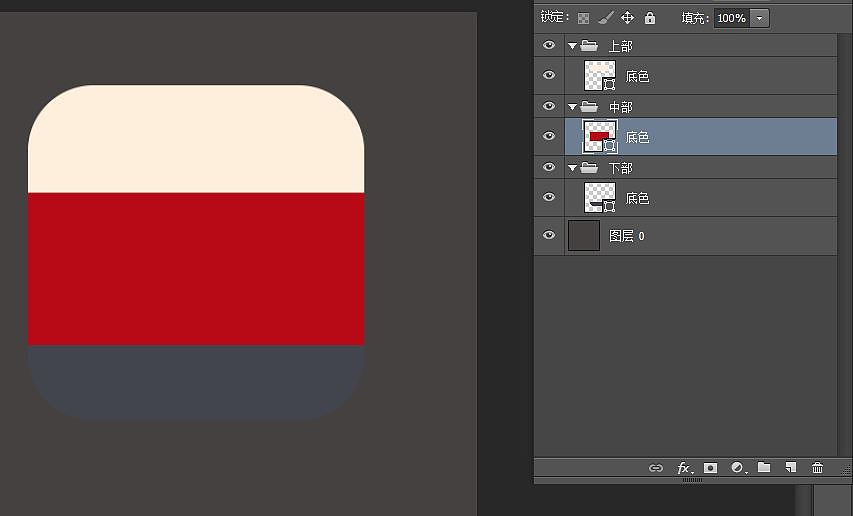This screenshot has width=853, height=516.
Task: Collapse the 中部 group
Action: pos(572,107)
